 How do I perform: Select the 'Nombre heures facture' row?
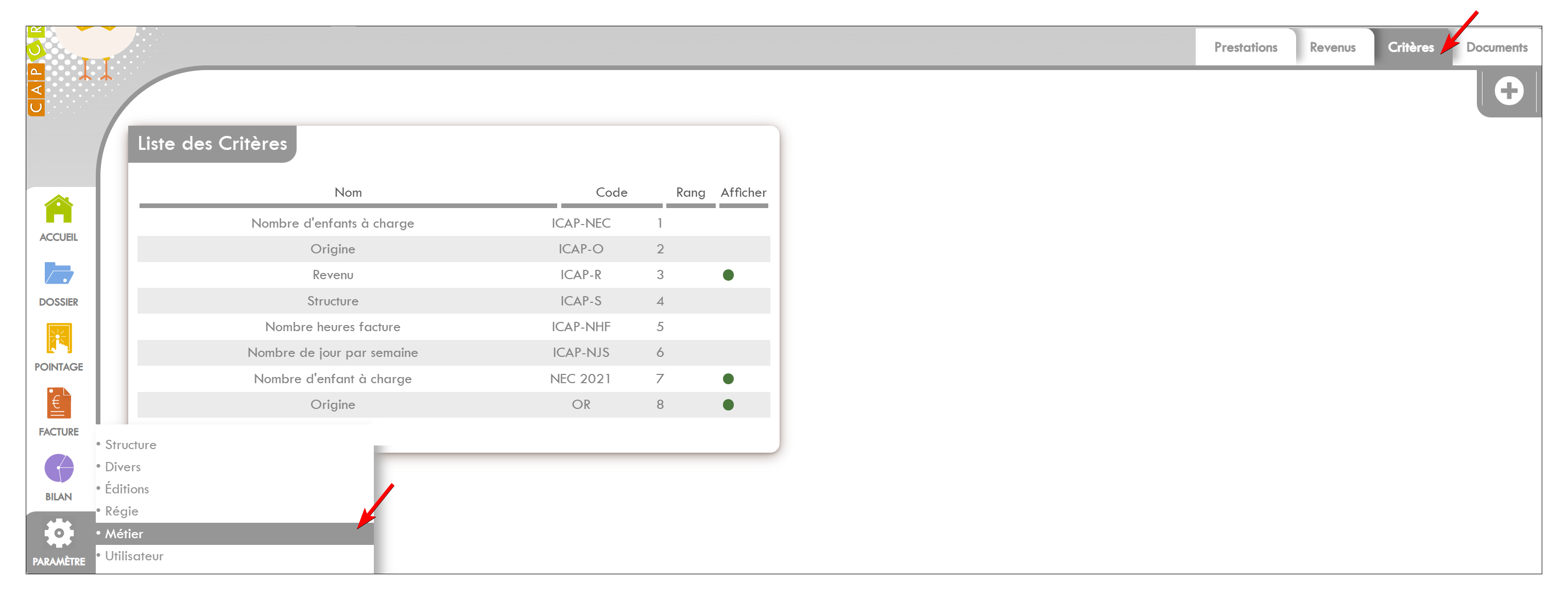454,327
